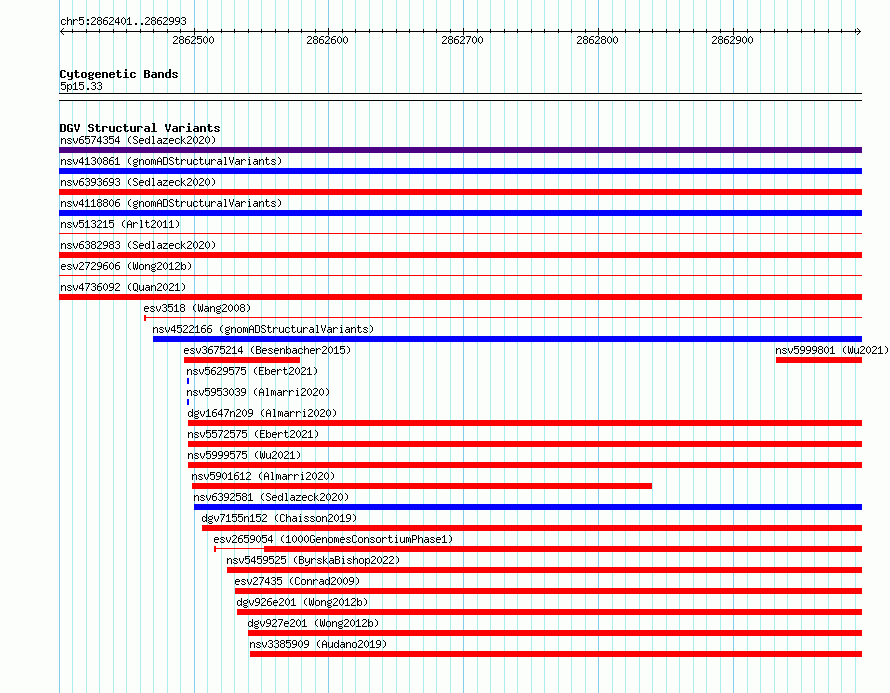Click thick red bar under nsv6382983
The width and height of the screenshot is (890, 693).
pos(460,255)
